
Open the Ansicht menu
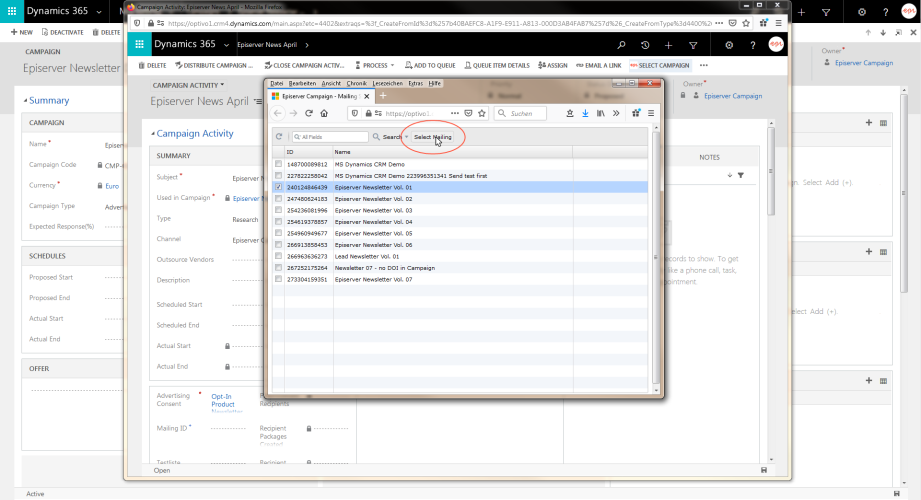click(x=331, y=83)
